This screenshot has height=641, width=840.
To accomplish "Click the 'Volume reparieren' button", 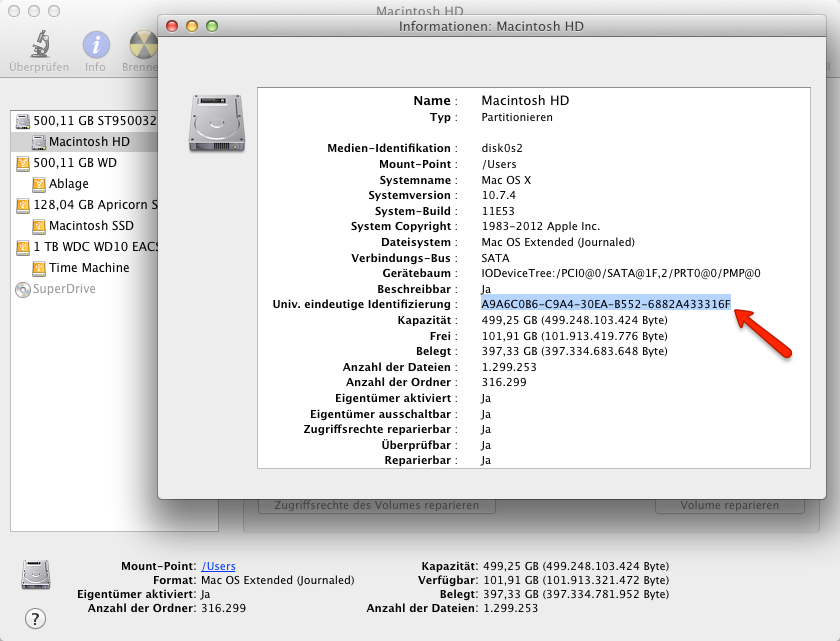I will [x=730, y=506].
